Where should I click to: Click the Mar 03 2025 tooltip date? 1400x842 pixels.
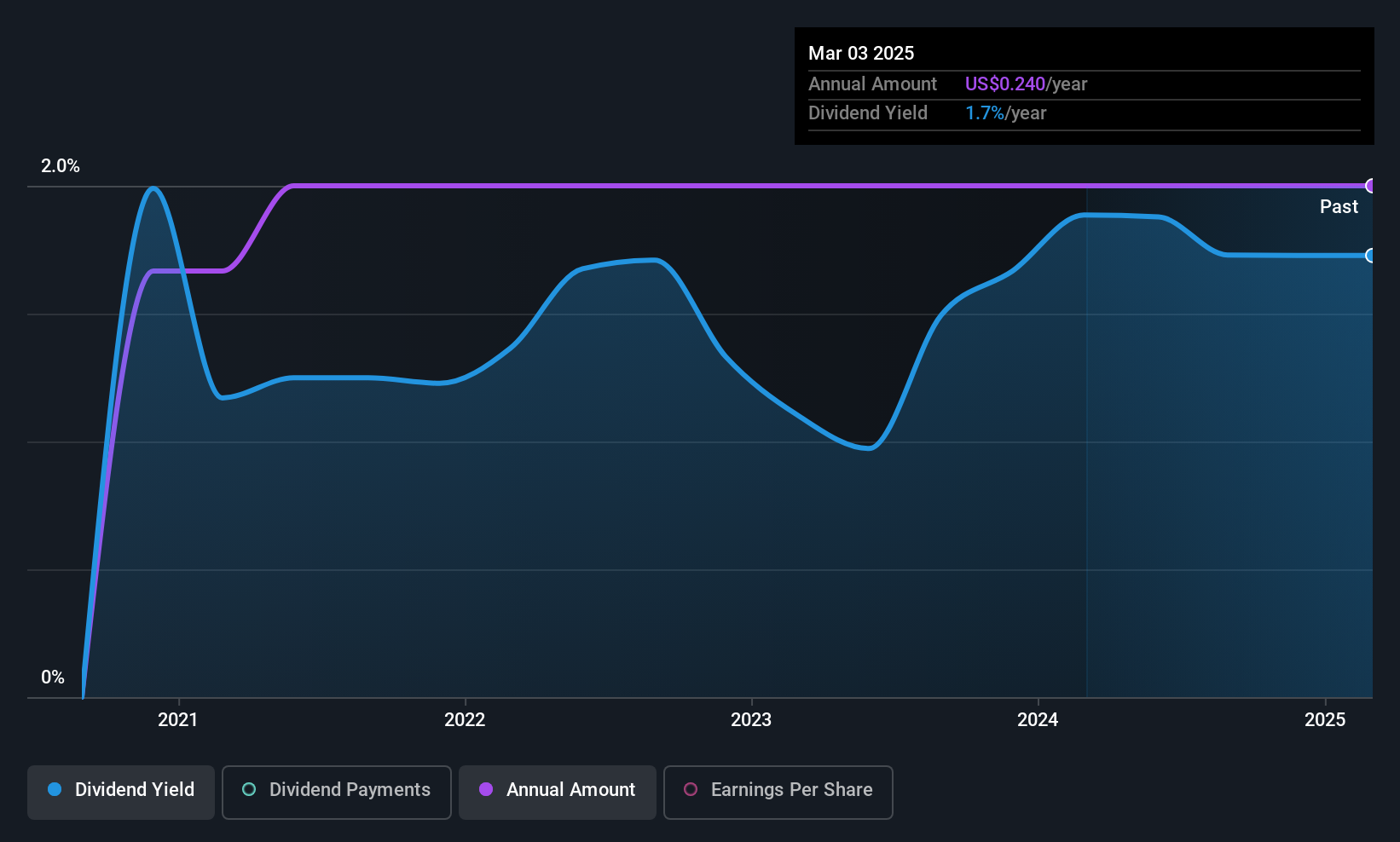point(861,53)
